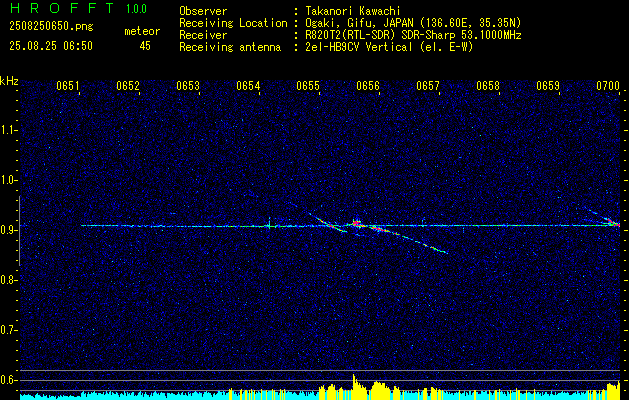Screen dimensions: 629x400
Task: Click the 0.9 kHz axis label
Action: (x=7, y=230)
